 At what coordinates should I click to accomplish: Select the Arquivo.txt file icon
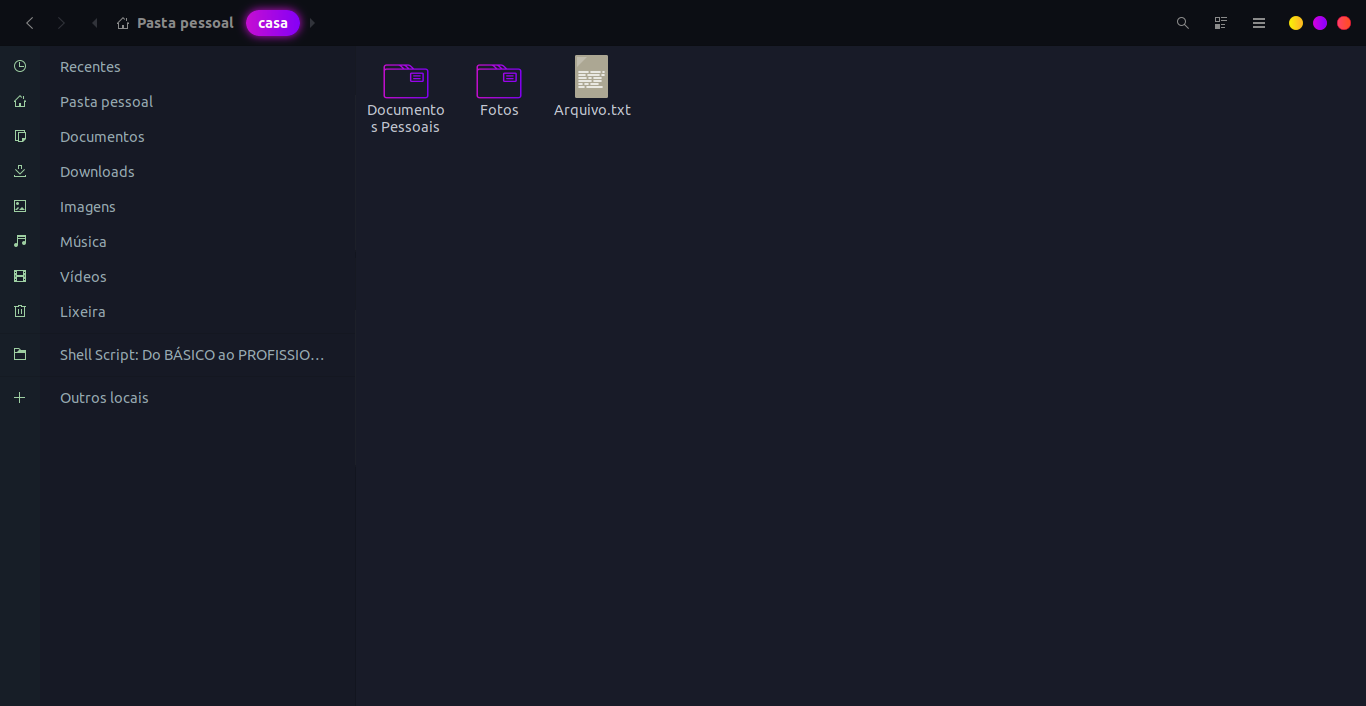tap(592, 76)
